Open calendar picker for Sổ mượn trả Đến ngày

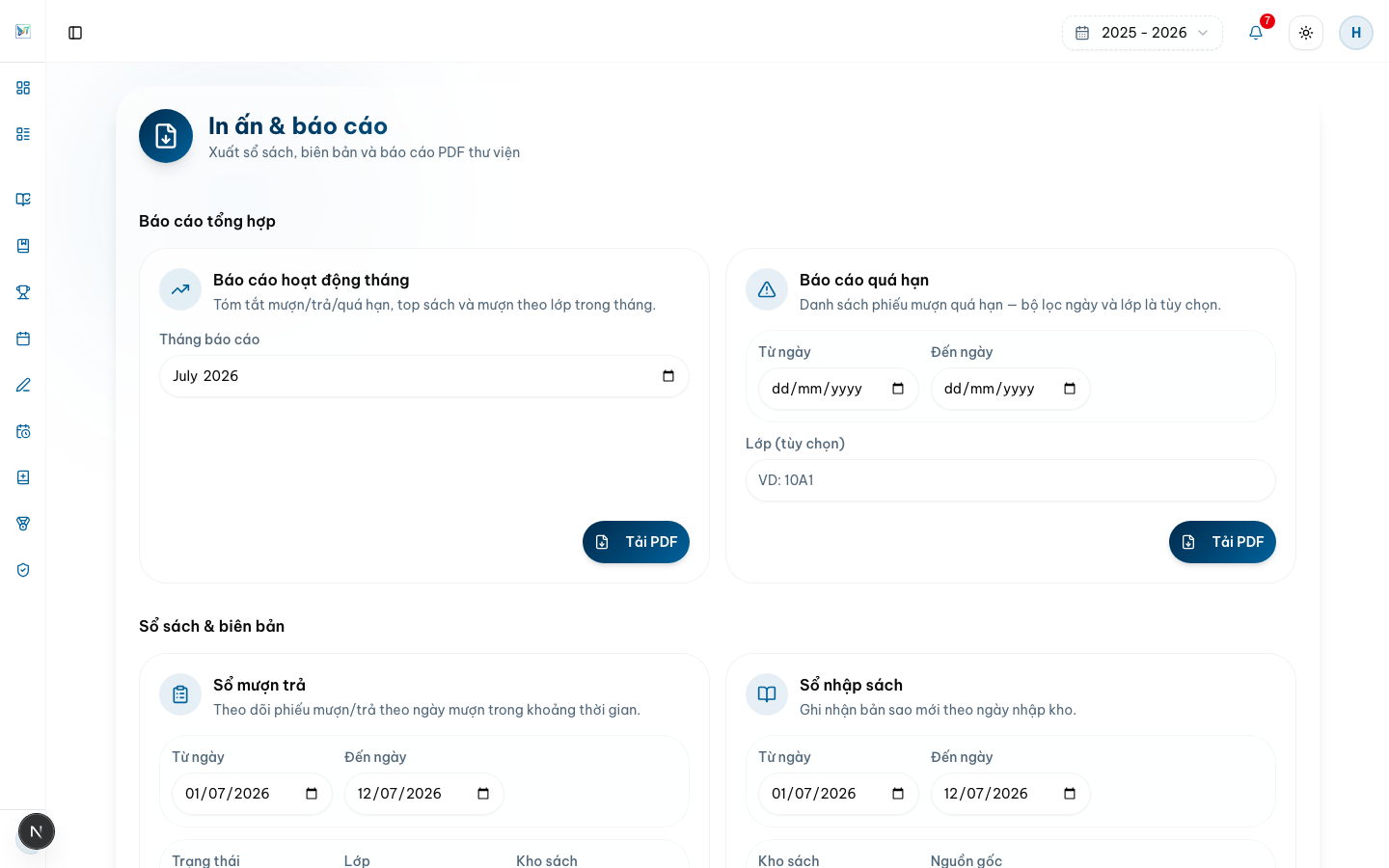pyautogui.click(x=483, y=794)
